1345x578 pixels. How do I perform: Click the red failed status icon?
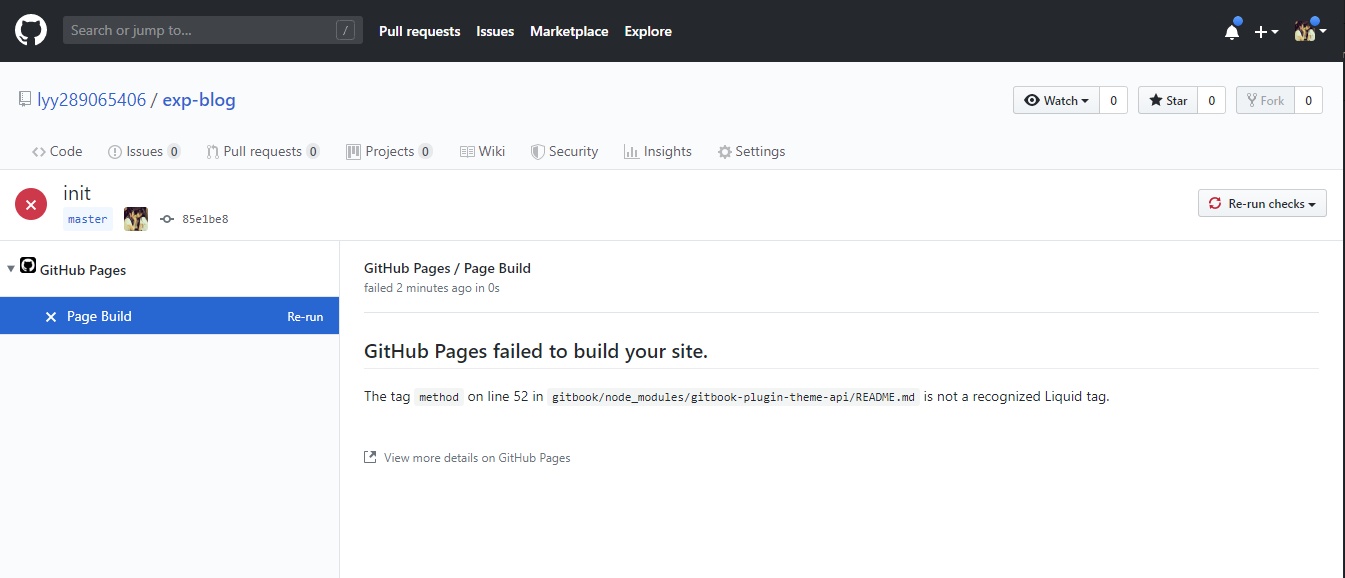(x=31, y=204)
